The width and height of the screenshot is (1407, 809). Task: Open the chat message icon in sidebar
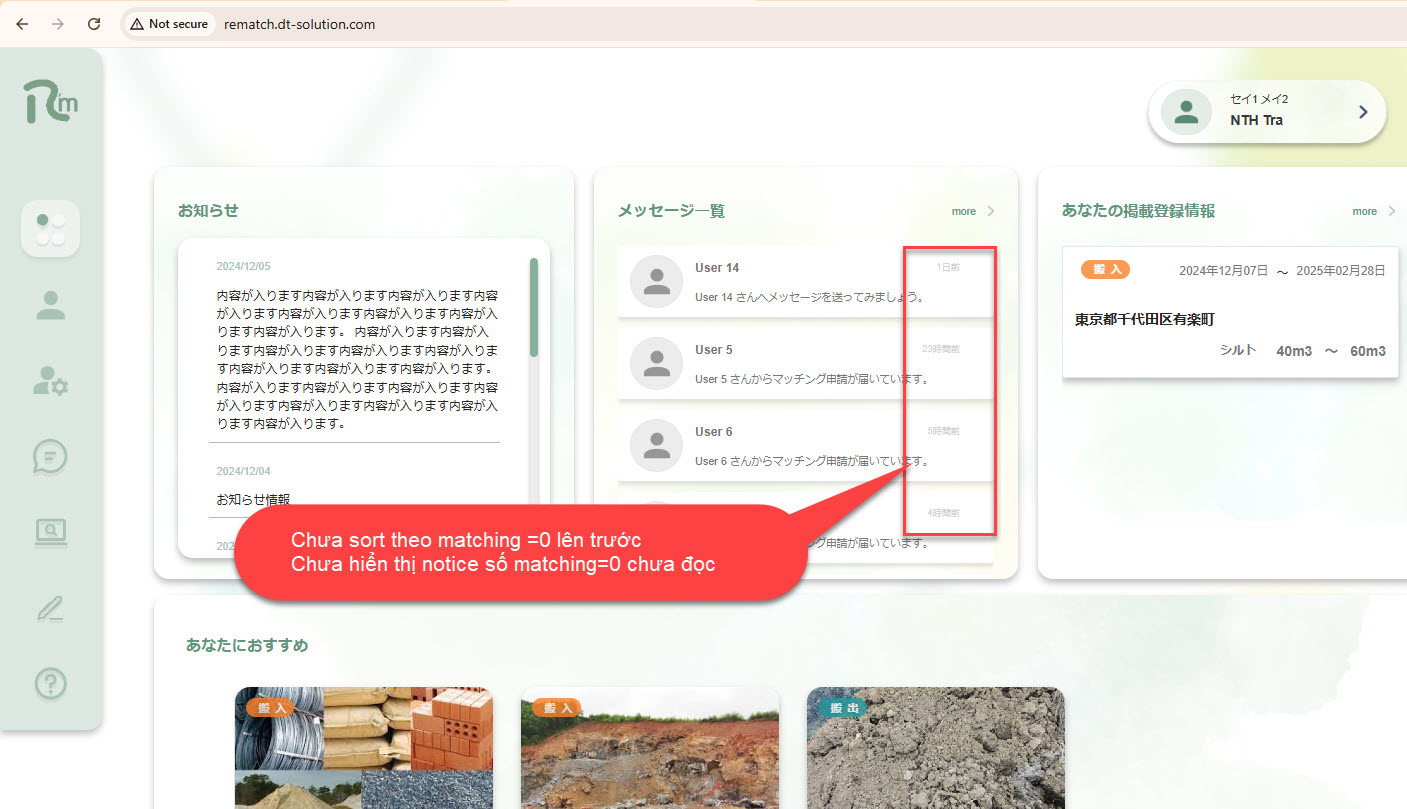(50, 457)
